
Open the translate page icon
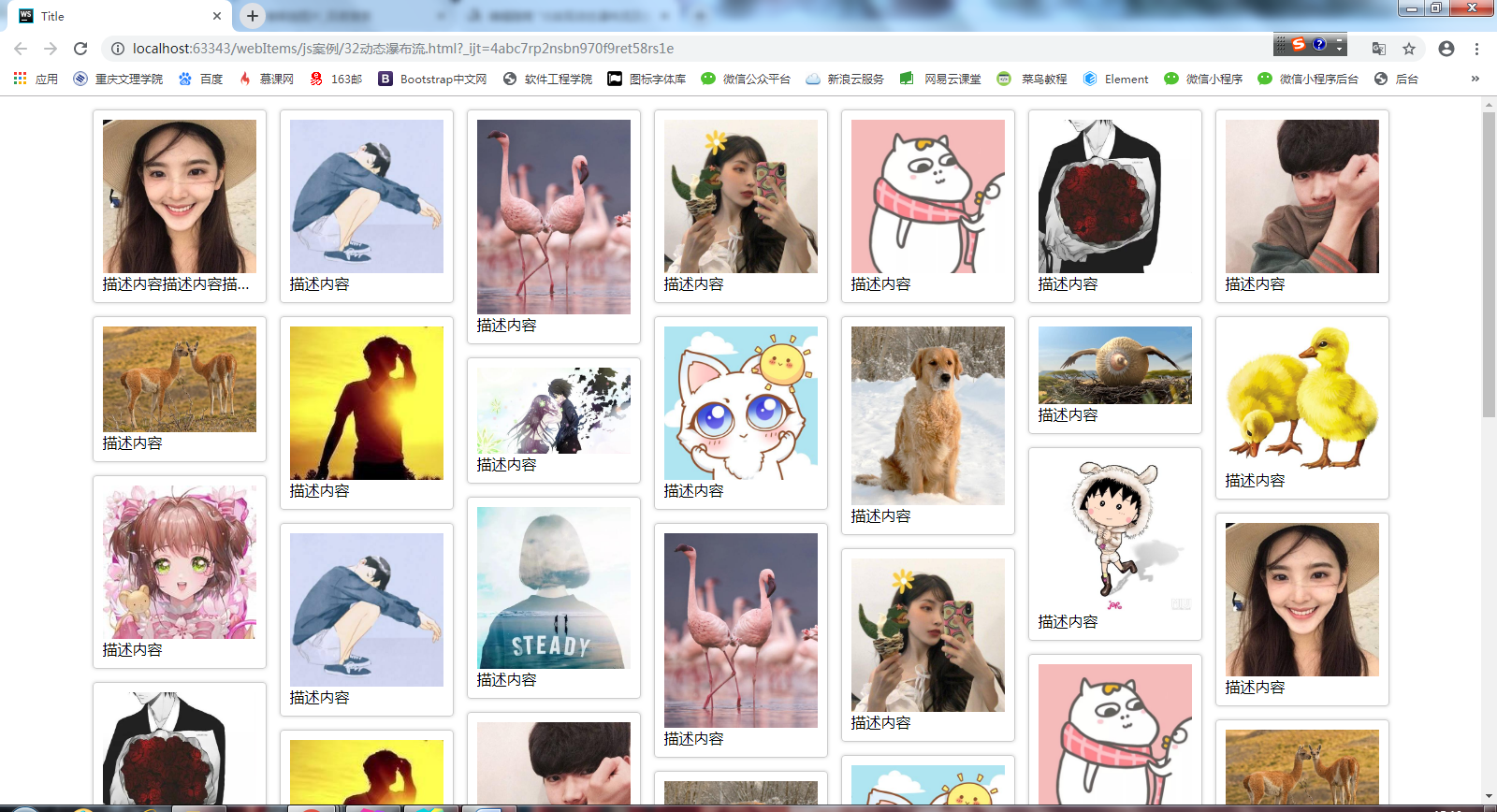click(1378, 49)
